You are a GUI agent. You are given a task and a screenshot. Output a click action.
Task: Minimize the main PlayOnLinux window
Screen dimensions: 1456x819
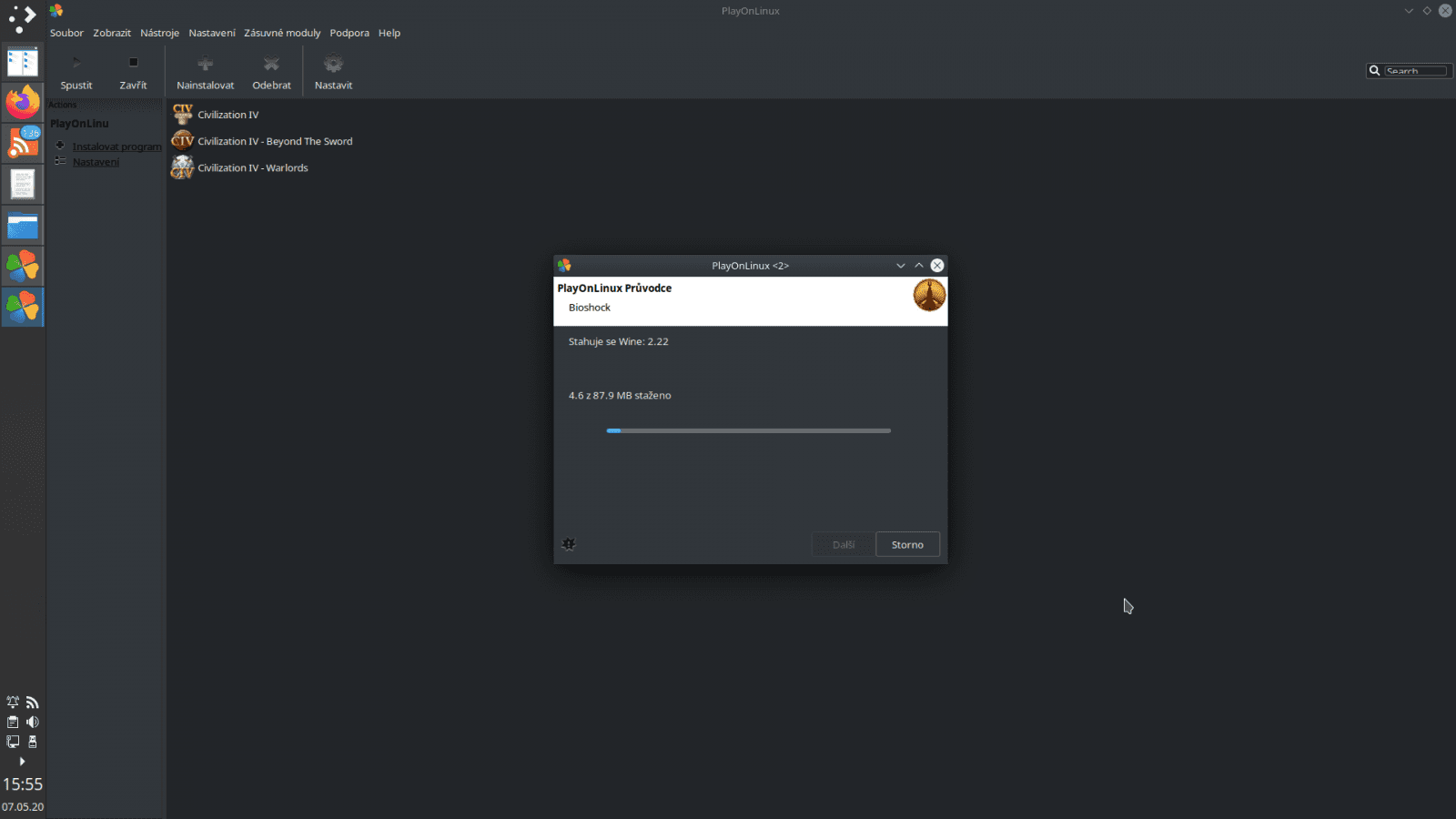tap(1409, 11)
